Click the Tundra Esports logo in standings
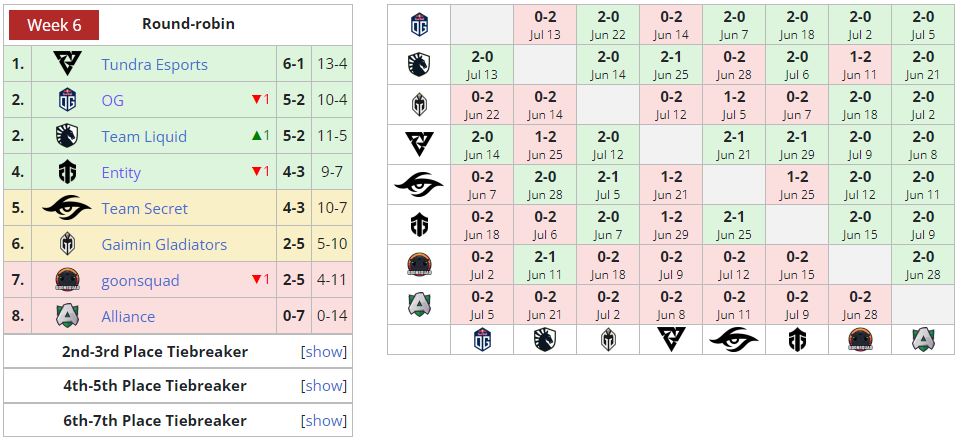This screenshot has height=443, width=961. (66, 65)
